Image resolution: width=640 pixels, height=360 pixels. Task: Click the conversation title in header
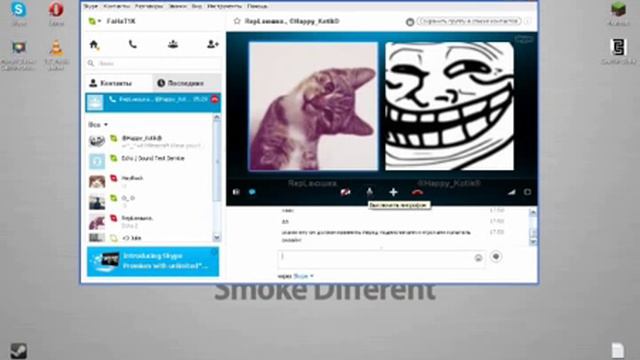point(292,21)
